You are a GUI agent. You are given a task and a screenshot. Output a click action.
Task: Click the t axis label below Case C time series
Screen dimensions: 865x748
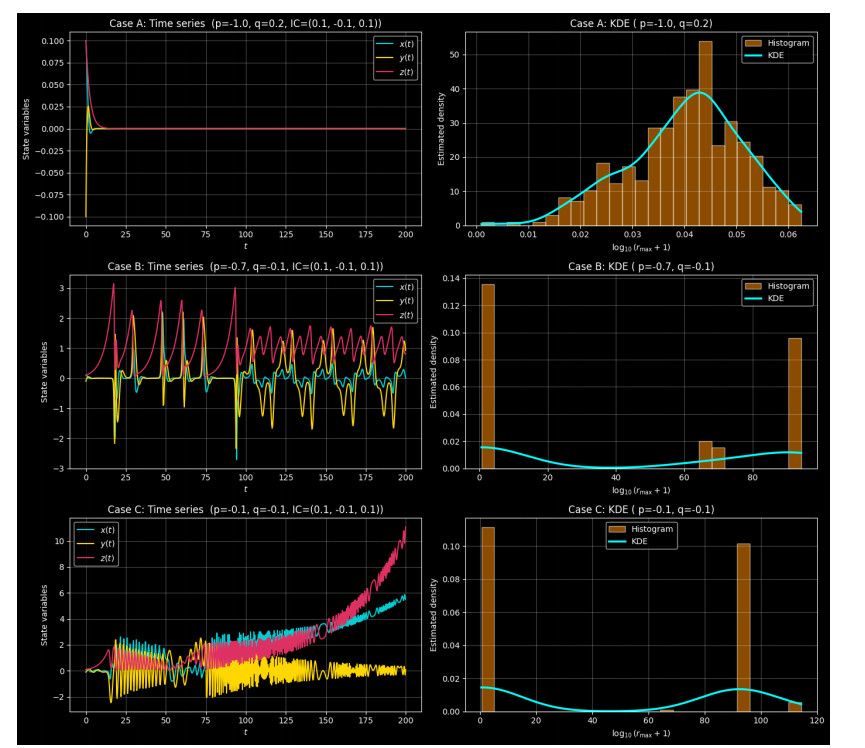click(x=244, y=733)
